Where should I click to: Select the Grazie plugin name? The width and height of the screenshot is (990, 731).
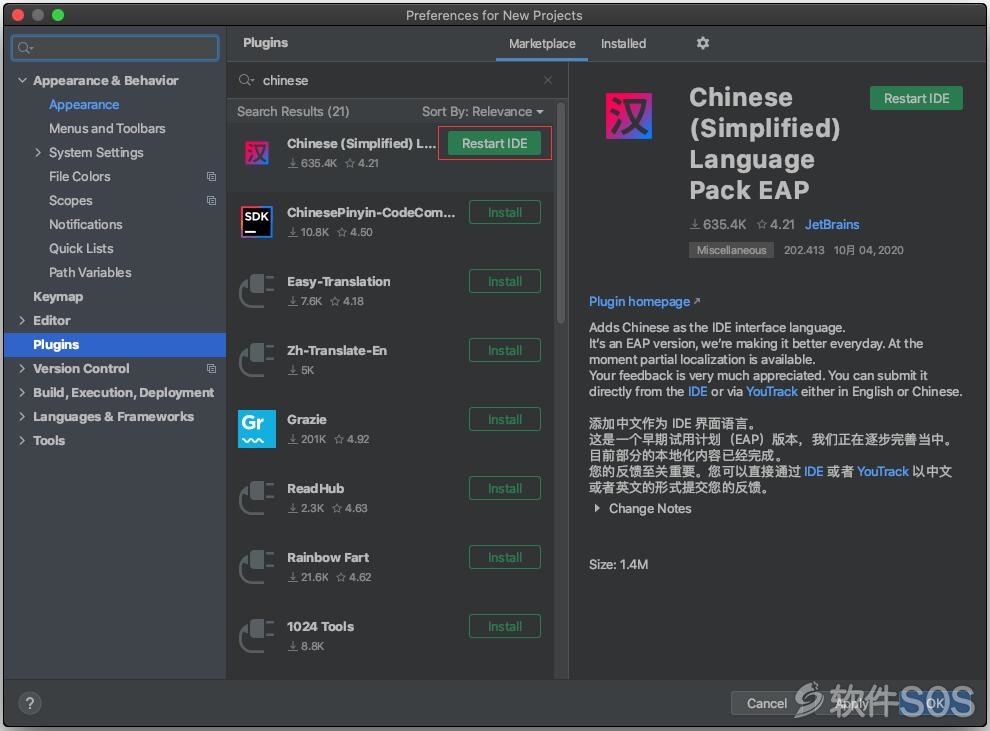[x=306, y=419]
